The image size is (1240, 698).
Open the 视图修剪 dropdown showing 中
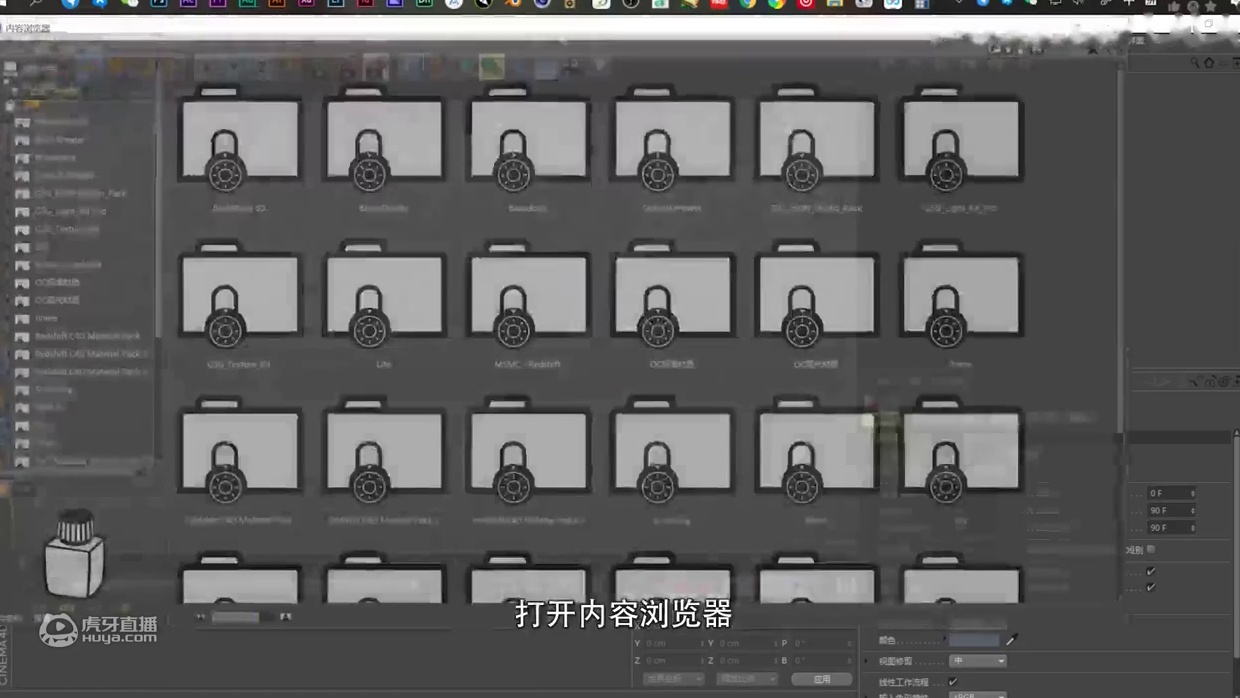click(x=977, y=661)
